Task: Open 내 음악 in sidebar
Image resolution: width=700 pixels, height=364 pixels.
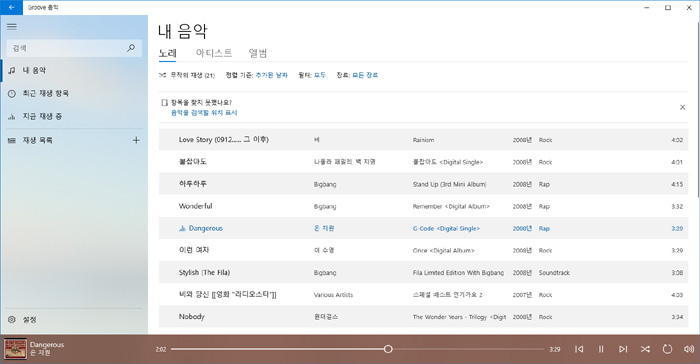Action: point(74,71)
